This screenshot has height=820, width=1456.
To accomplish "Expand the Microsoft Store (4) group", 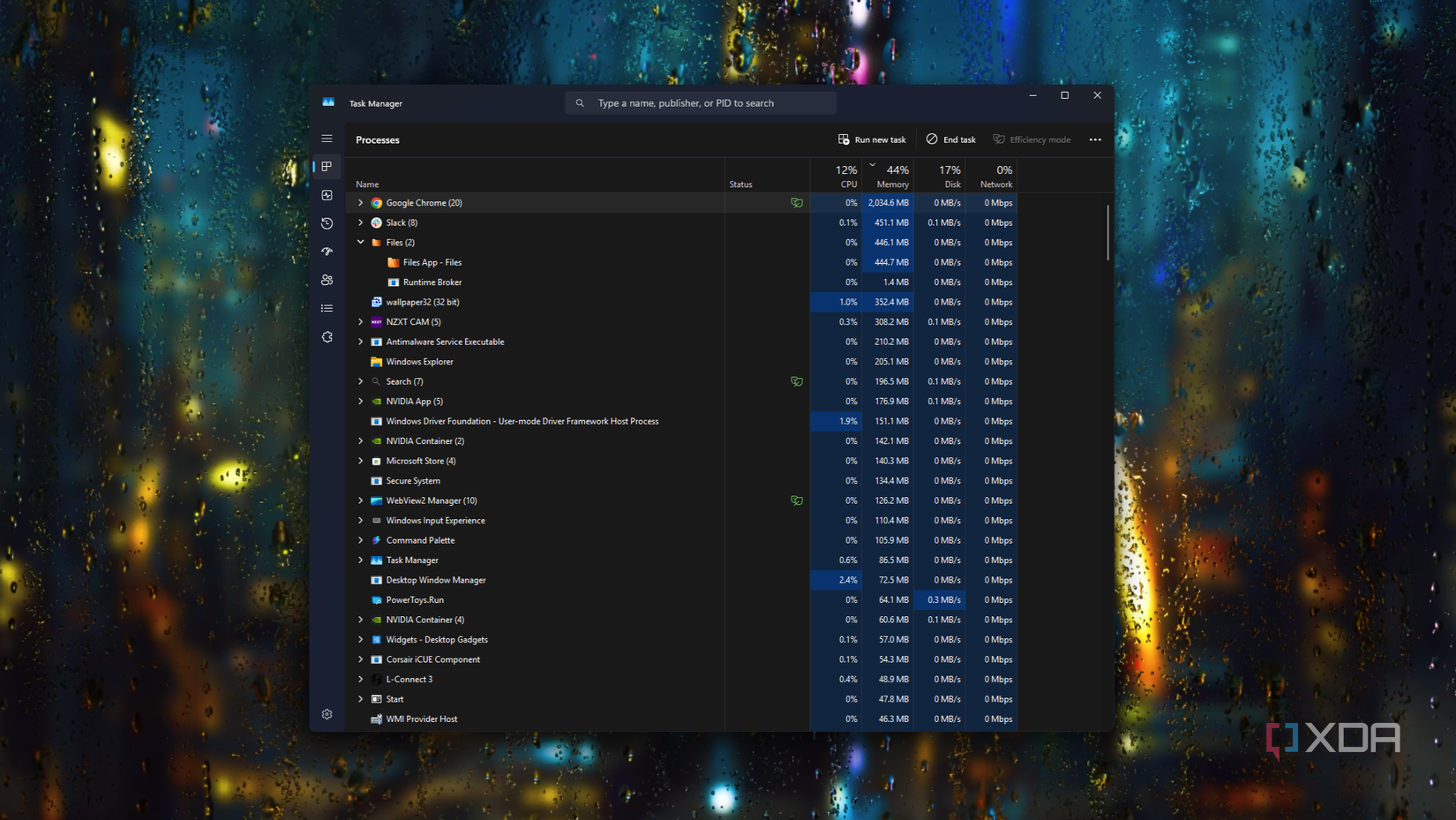I will 360,461.
